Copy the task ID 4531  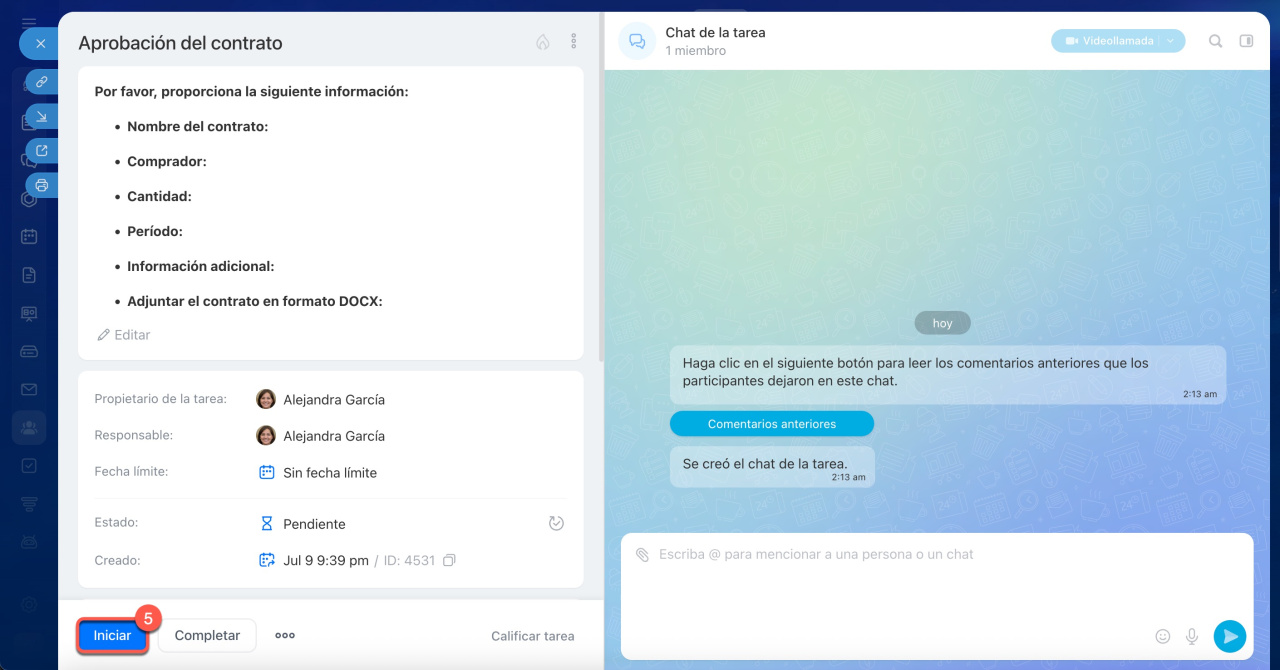click(449, 561)
